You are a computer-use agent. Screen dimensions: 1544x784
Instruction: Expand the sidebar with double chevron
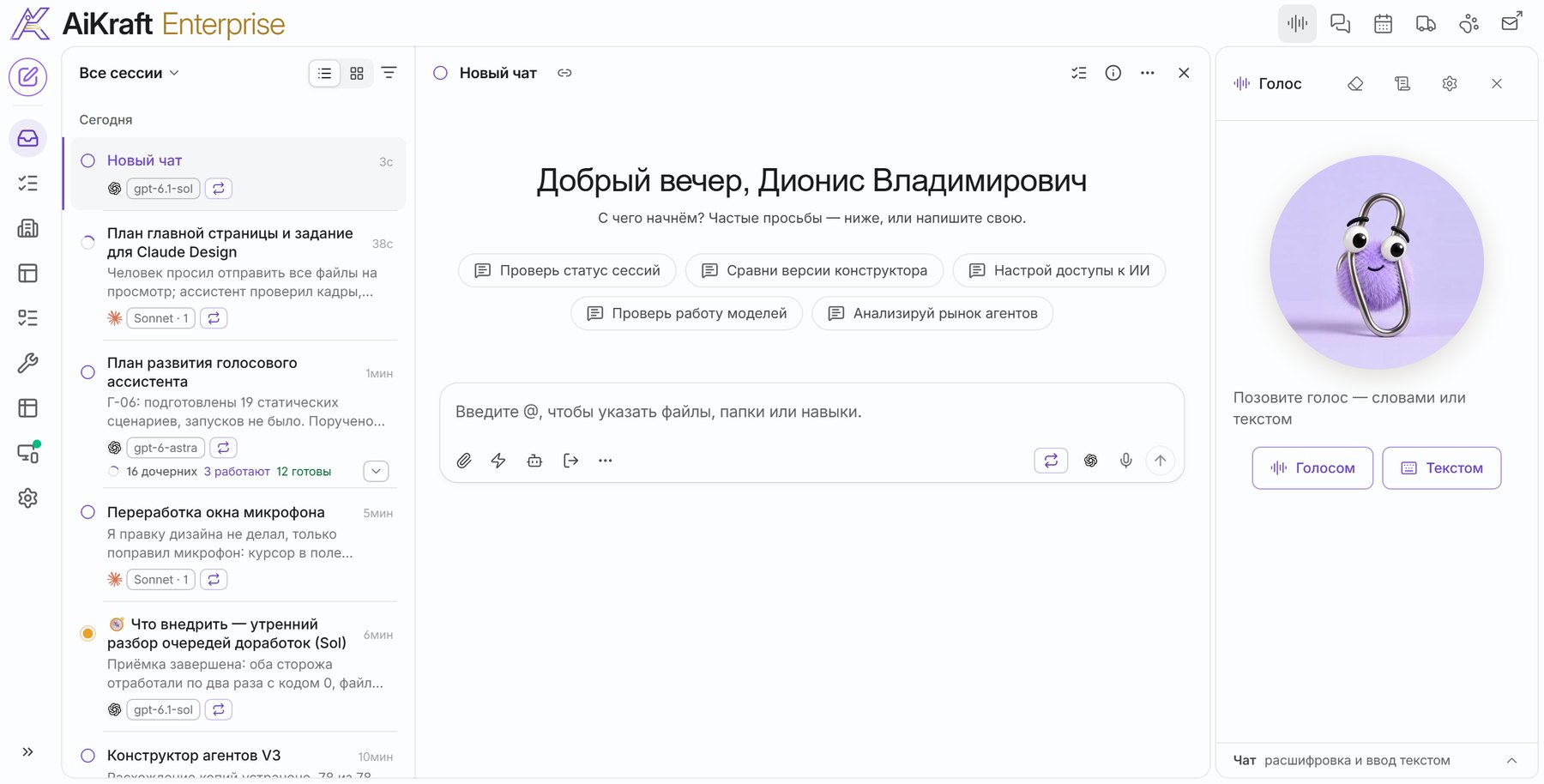click(28, 752)
